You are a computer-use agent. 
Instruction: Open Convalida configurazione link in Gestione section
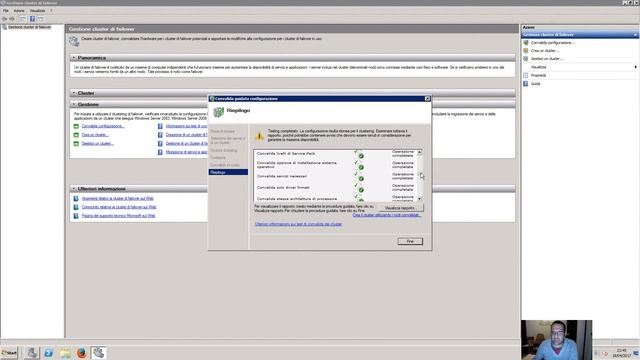[x=103, y=126]
